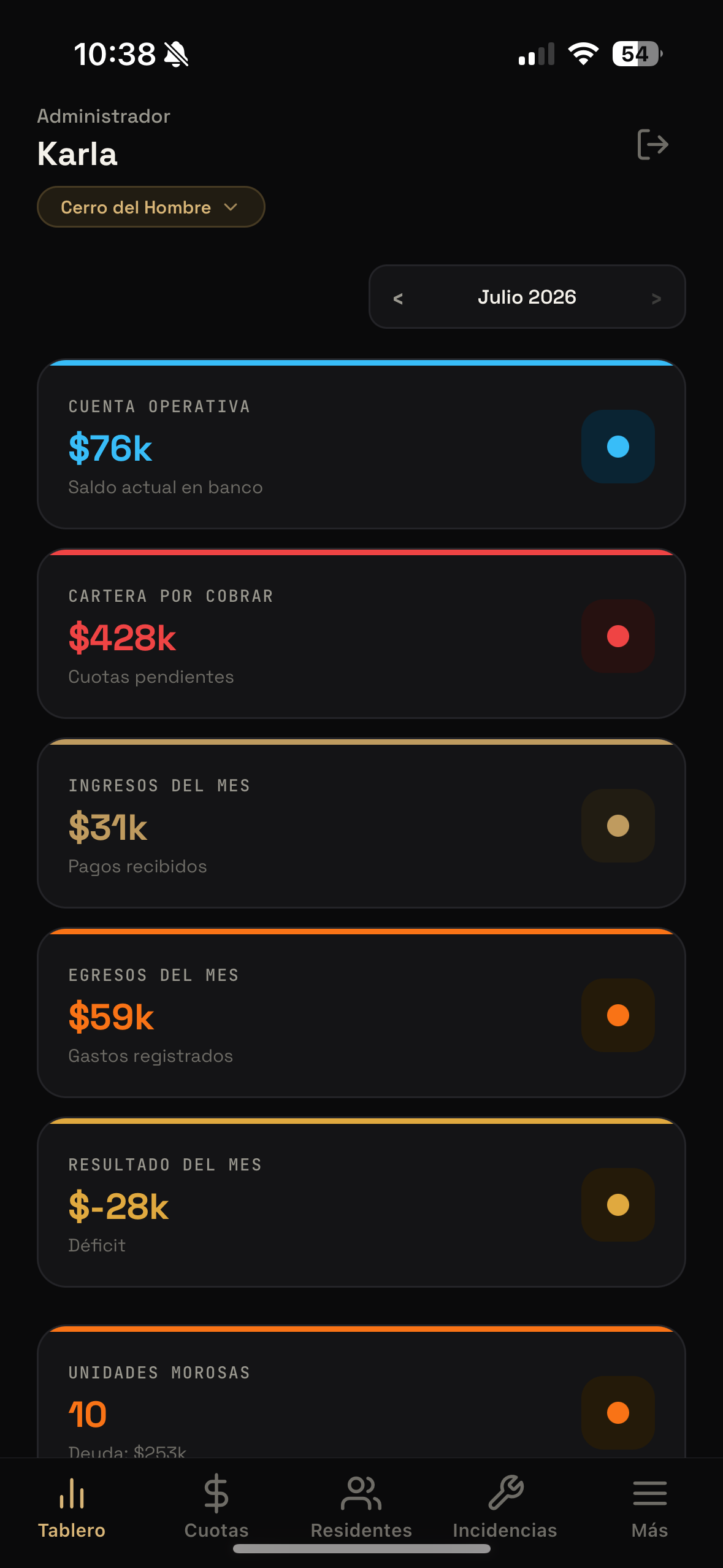Viewport: 723px width, 1568px height.
Task: Select the Tablero tab
Action: point(72,1507)
